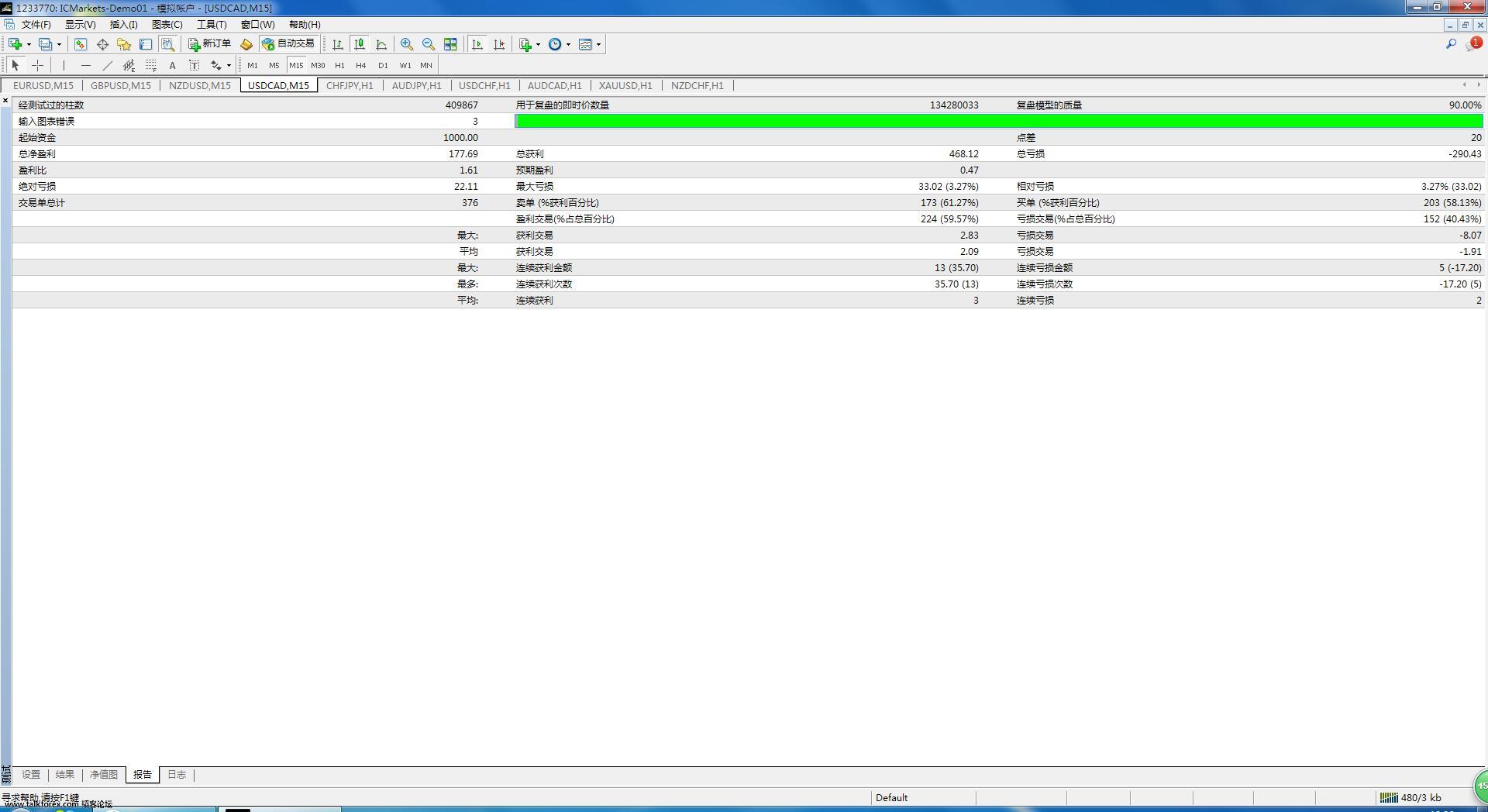The image size is (1488, 812).
Task: Open the Periods clock icon
Action: (x=555, y=44)
